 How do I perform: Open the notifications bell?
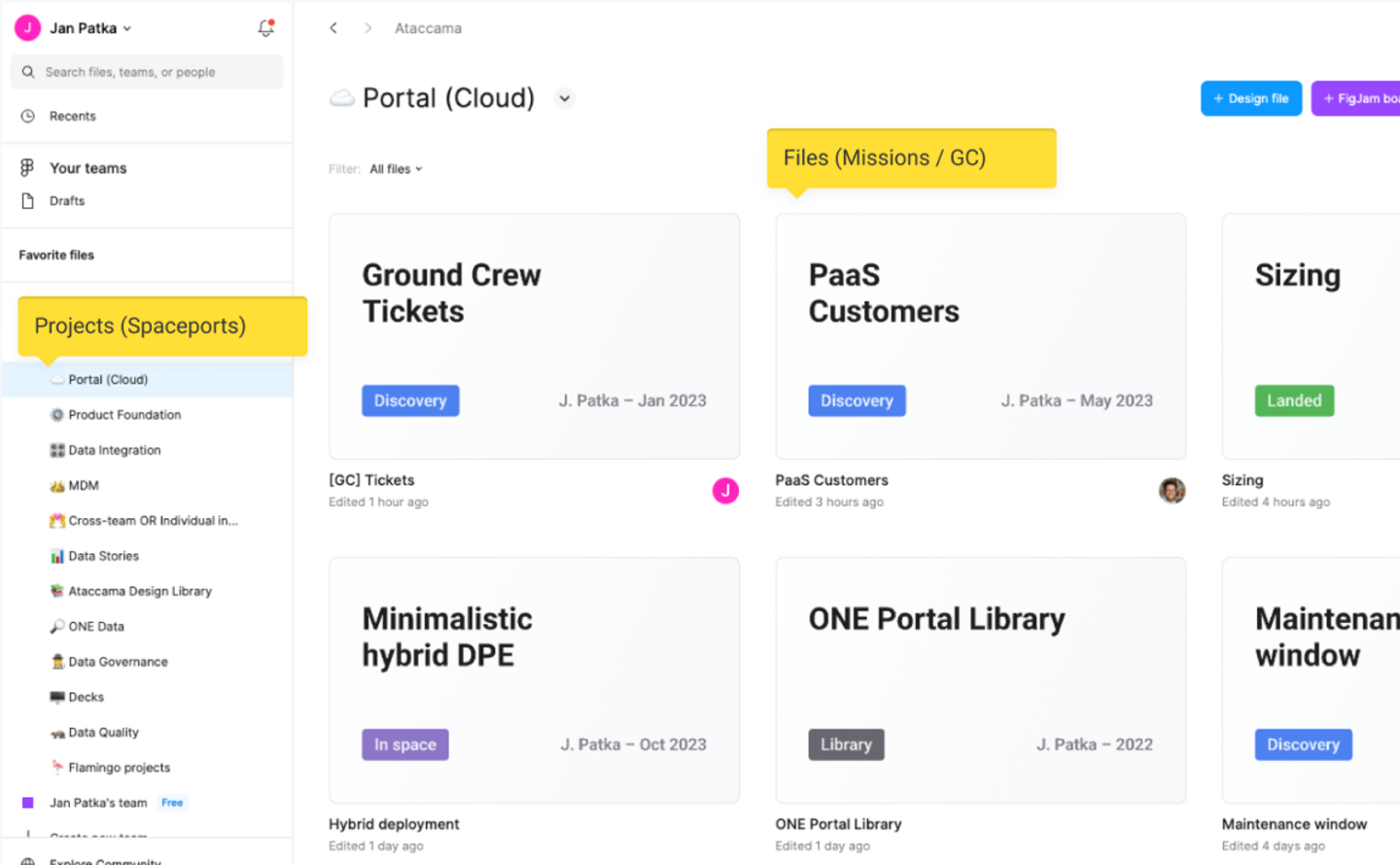click(x=265, y=28)
